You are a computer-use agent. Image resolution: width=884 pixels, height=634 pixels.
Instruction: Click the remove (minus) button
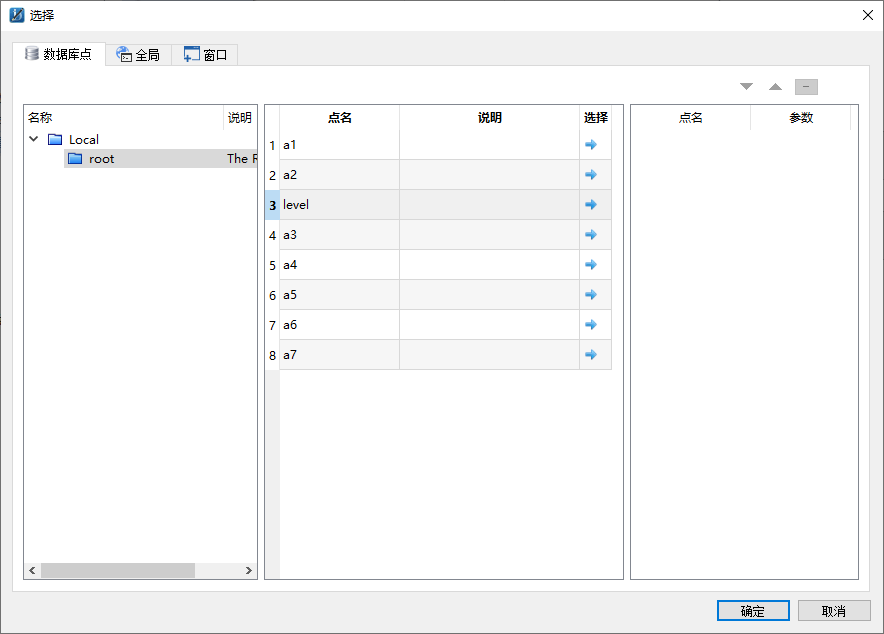point(806,87)
